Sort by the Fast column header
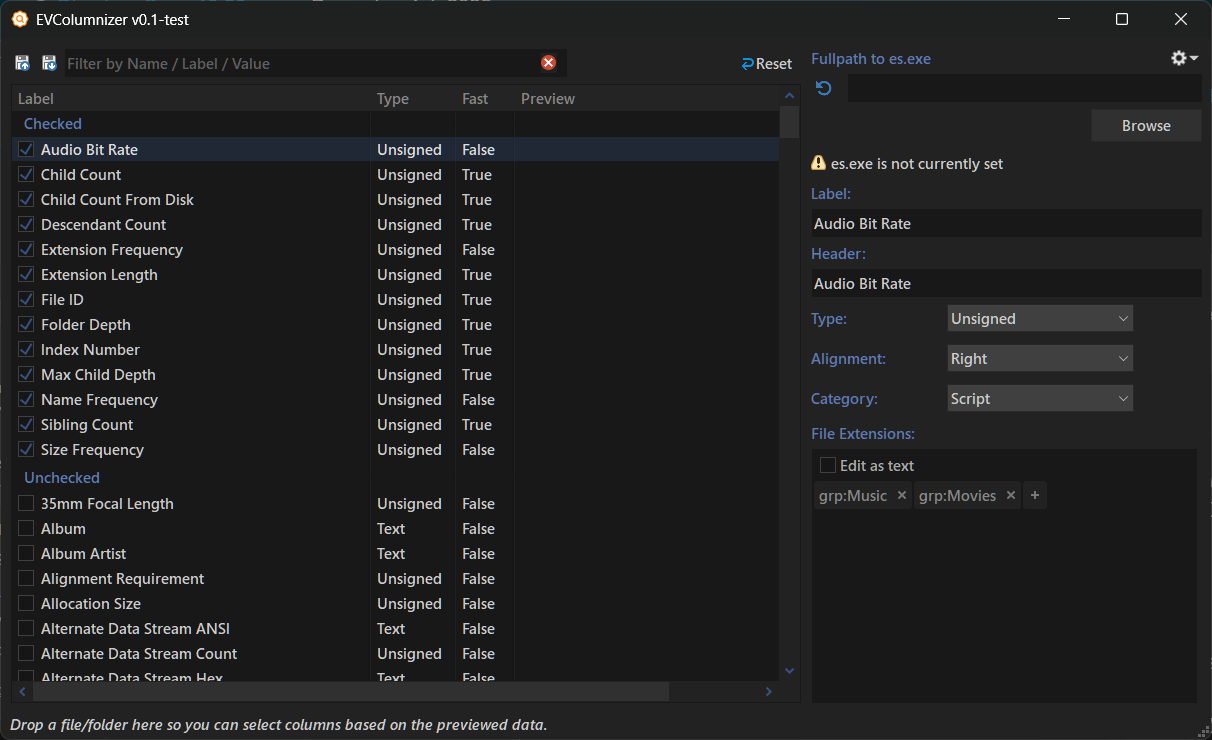The height and width of the screenshot is (740, 1212). point(475,98)
